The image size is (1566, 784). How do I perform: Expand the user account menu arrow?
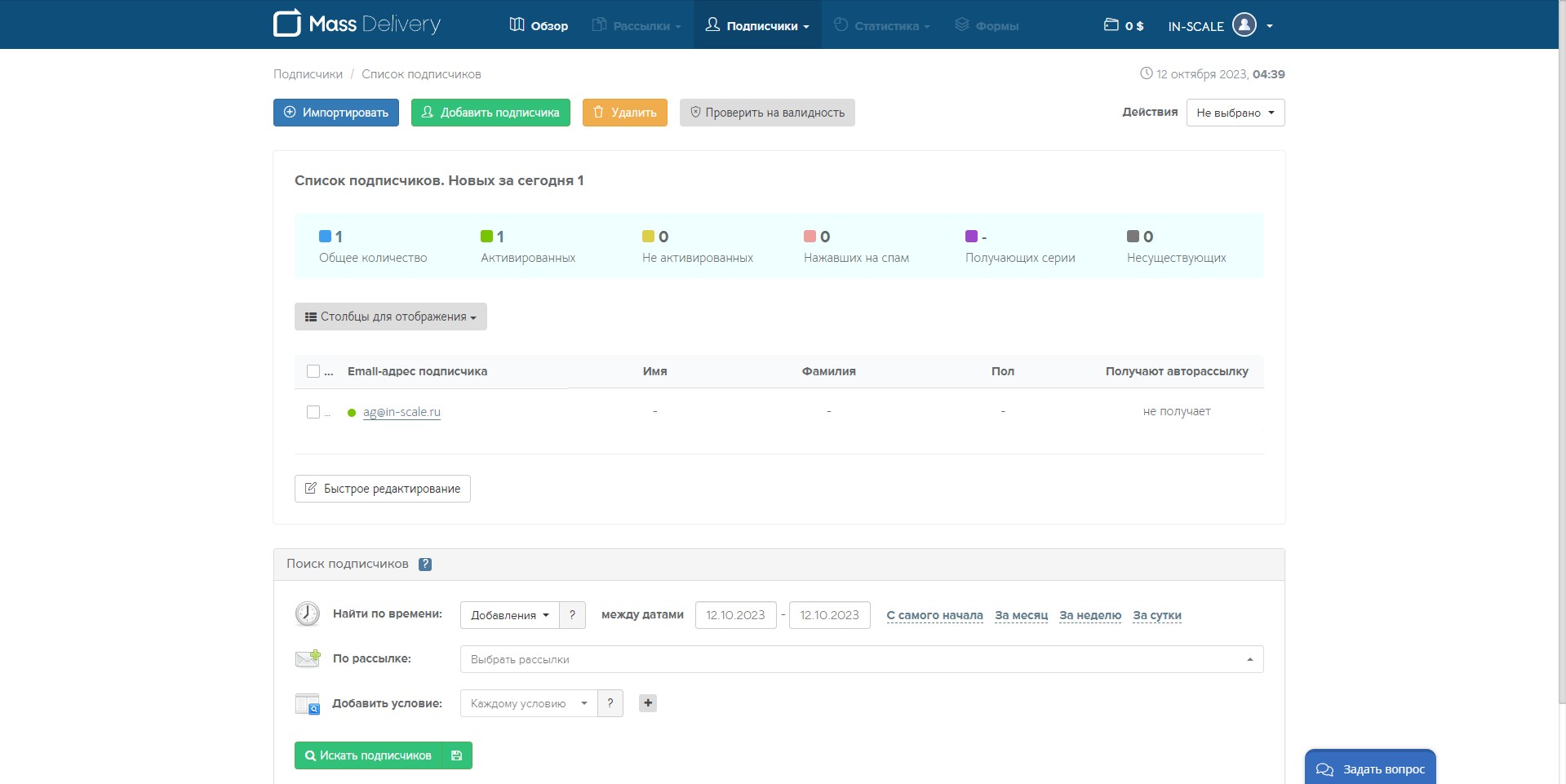1270,26
